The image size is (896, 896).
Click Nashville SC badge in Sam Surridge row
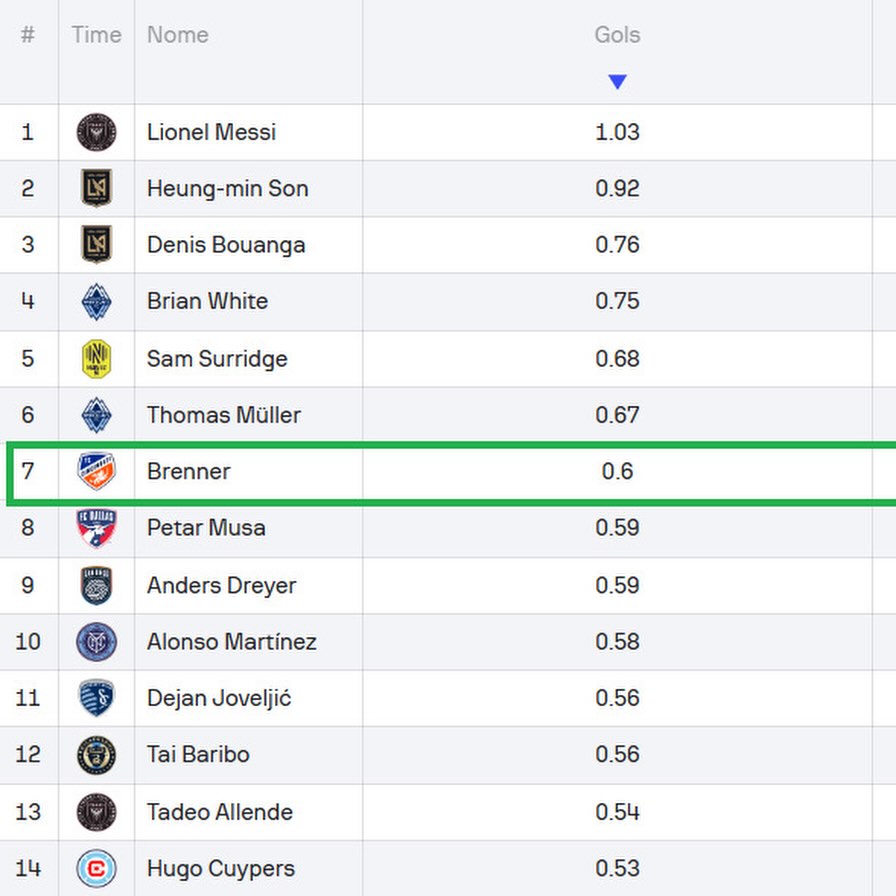point(96,359)
